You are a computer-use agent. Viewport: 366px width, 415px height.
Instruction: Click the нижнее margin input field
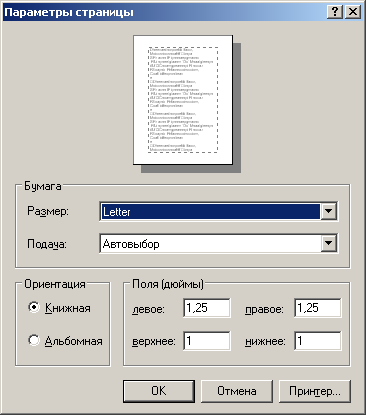[x=318, y=341]
